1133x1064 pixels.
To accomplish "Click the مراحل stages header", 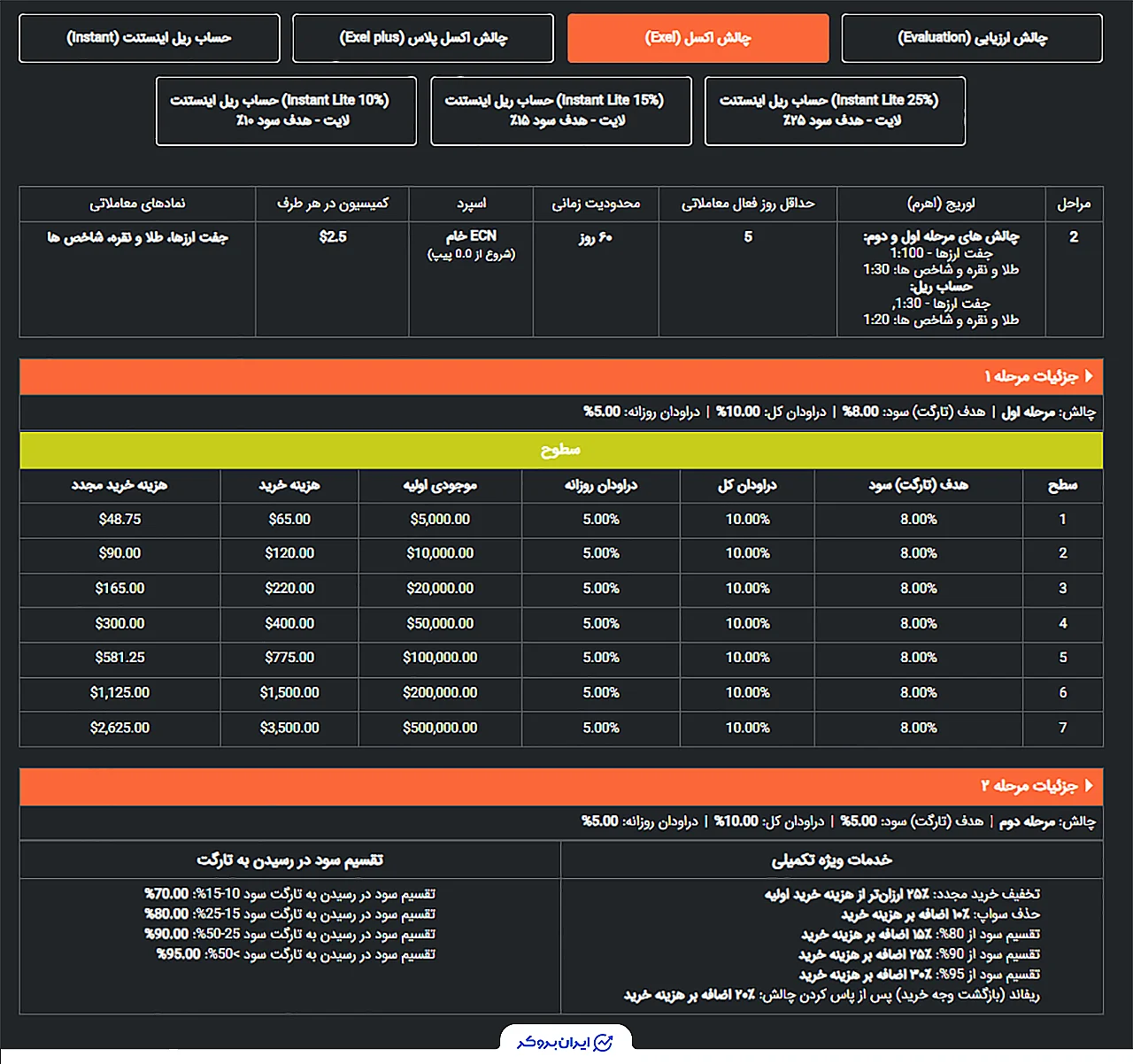I will [1074, 204].
